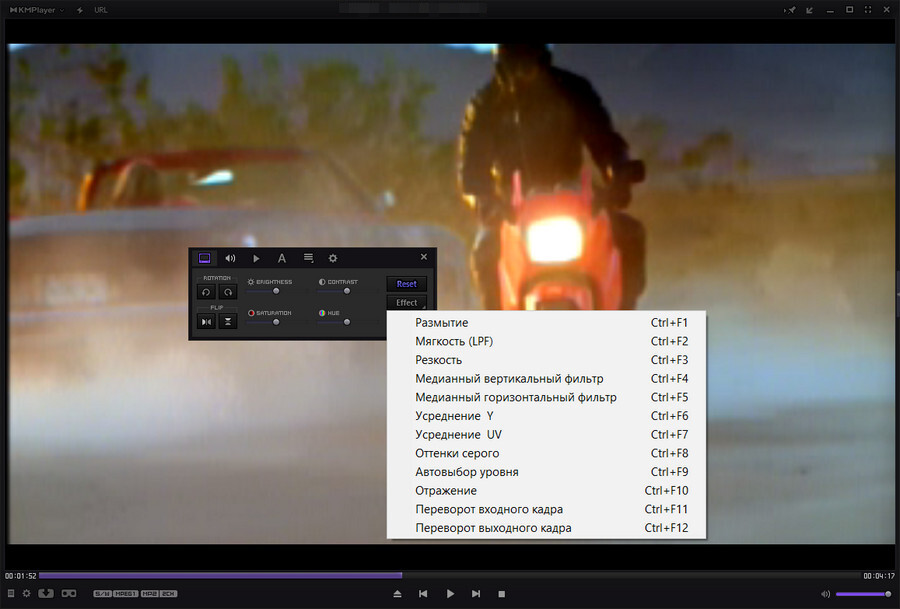Flip video vertically

228,321
